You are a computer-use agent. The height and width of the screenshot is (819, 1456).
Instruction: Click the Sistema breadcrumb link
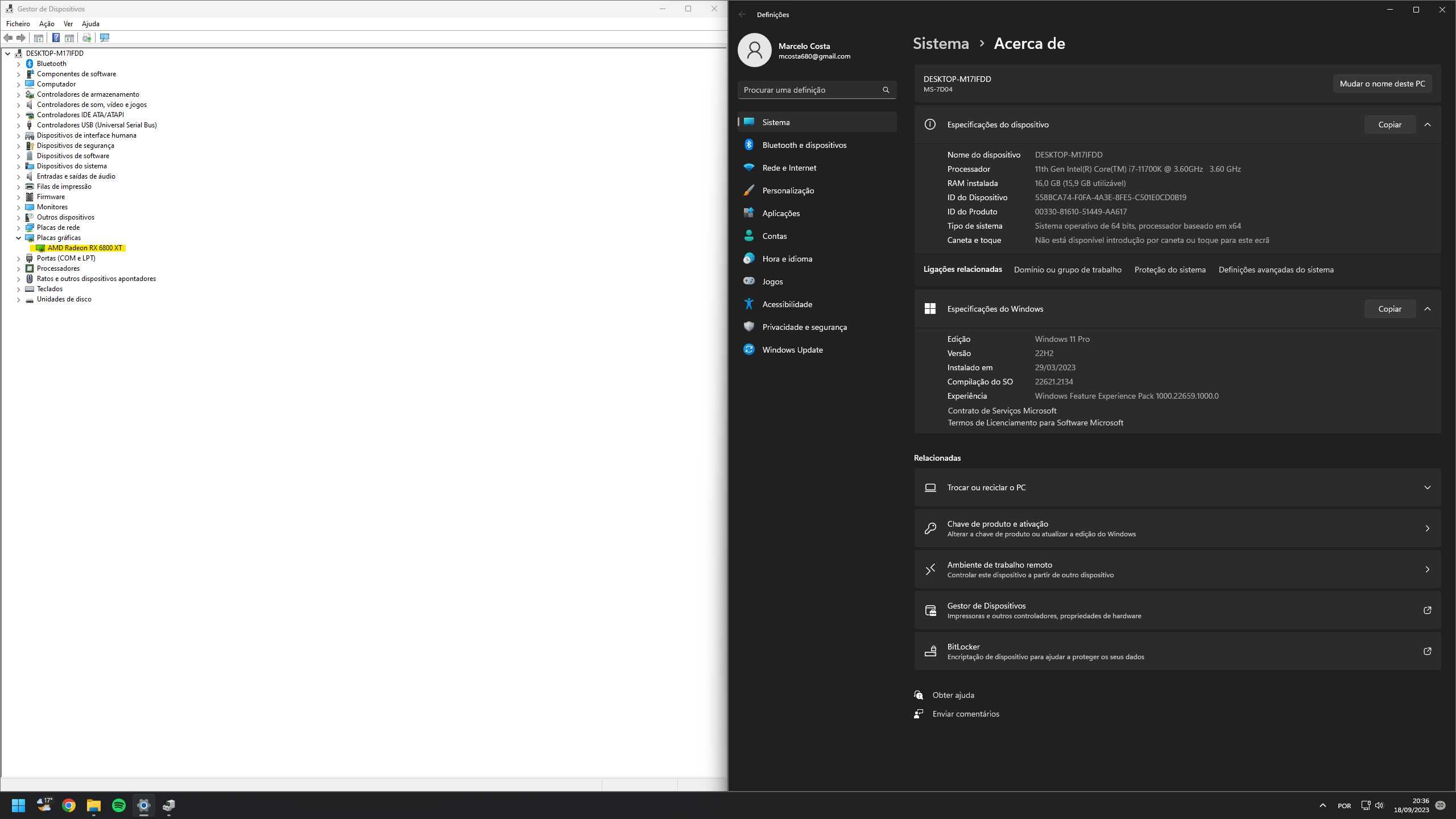[941, 43]
